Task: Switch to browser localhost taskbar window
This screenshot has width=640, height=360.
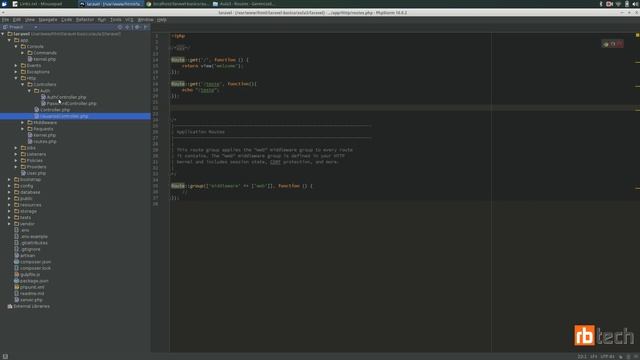Action: (178, 4)
